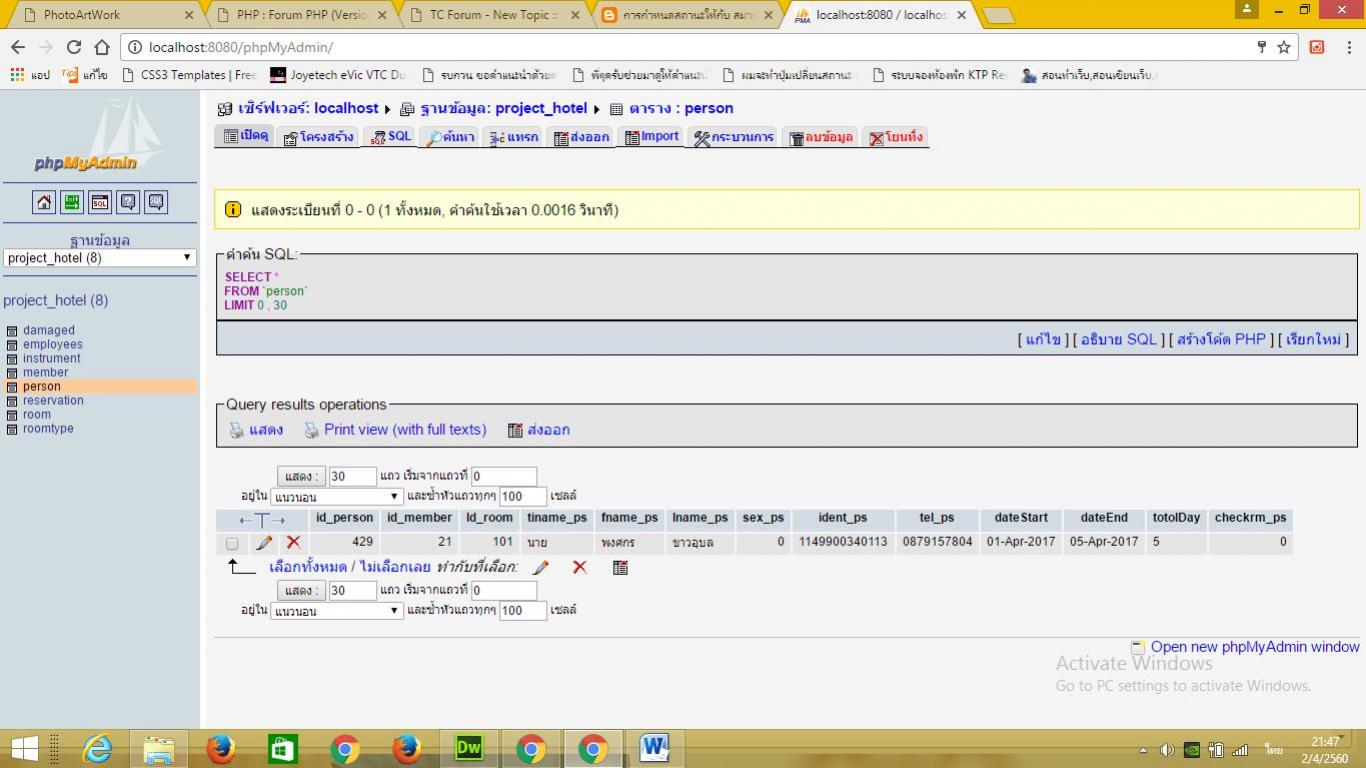Switch to the SQL tab
The width and height of the screenshot is (1366, 768).
click(x=390, y=137)
